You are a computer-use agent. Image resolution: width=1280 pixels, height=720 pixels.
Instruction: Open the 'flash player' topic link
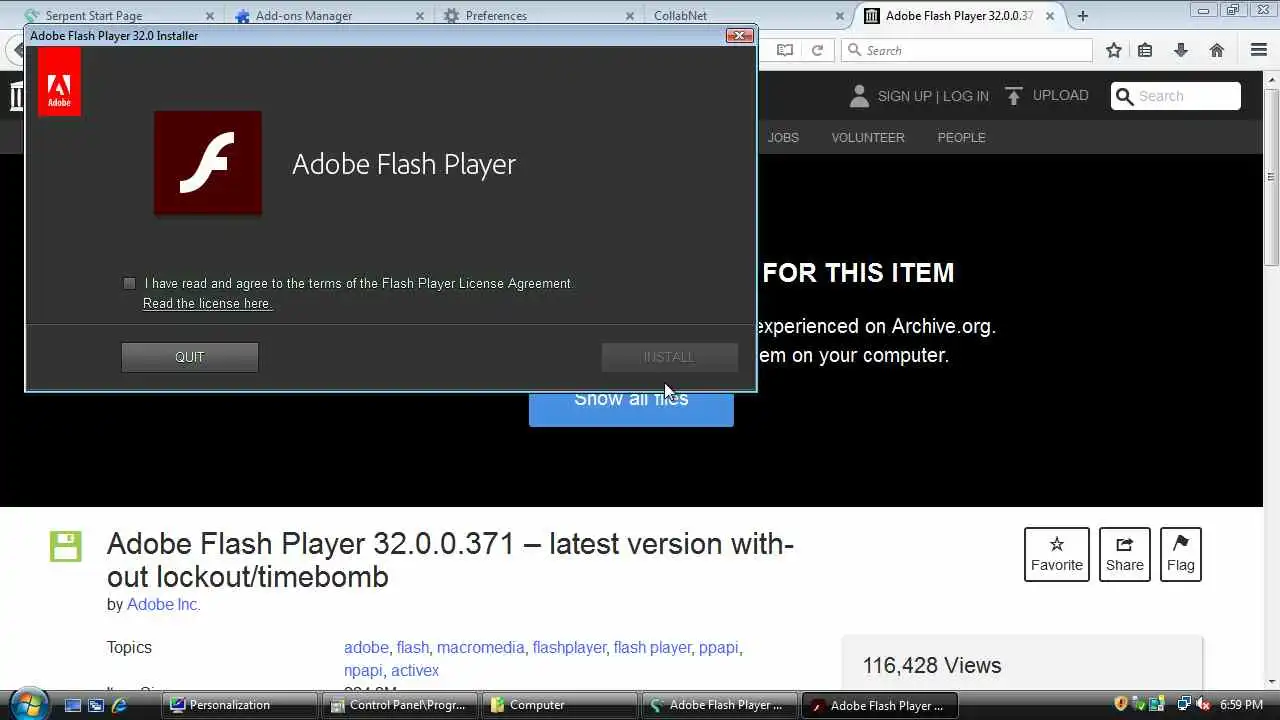(652, 648)
